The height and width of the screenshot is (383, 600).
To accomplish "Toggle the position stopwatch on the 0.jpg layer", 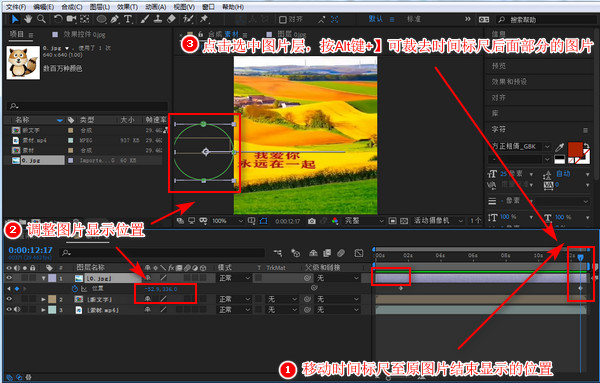I will click(75, 288).
